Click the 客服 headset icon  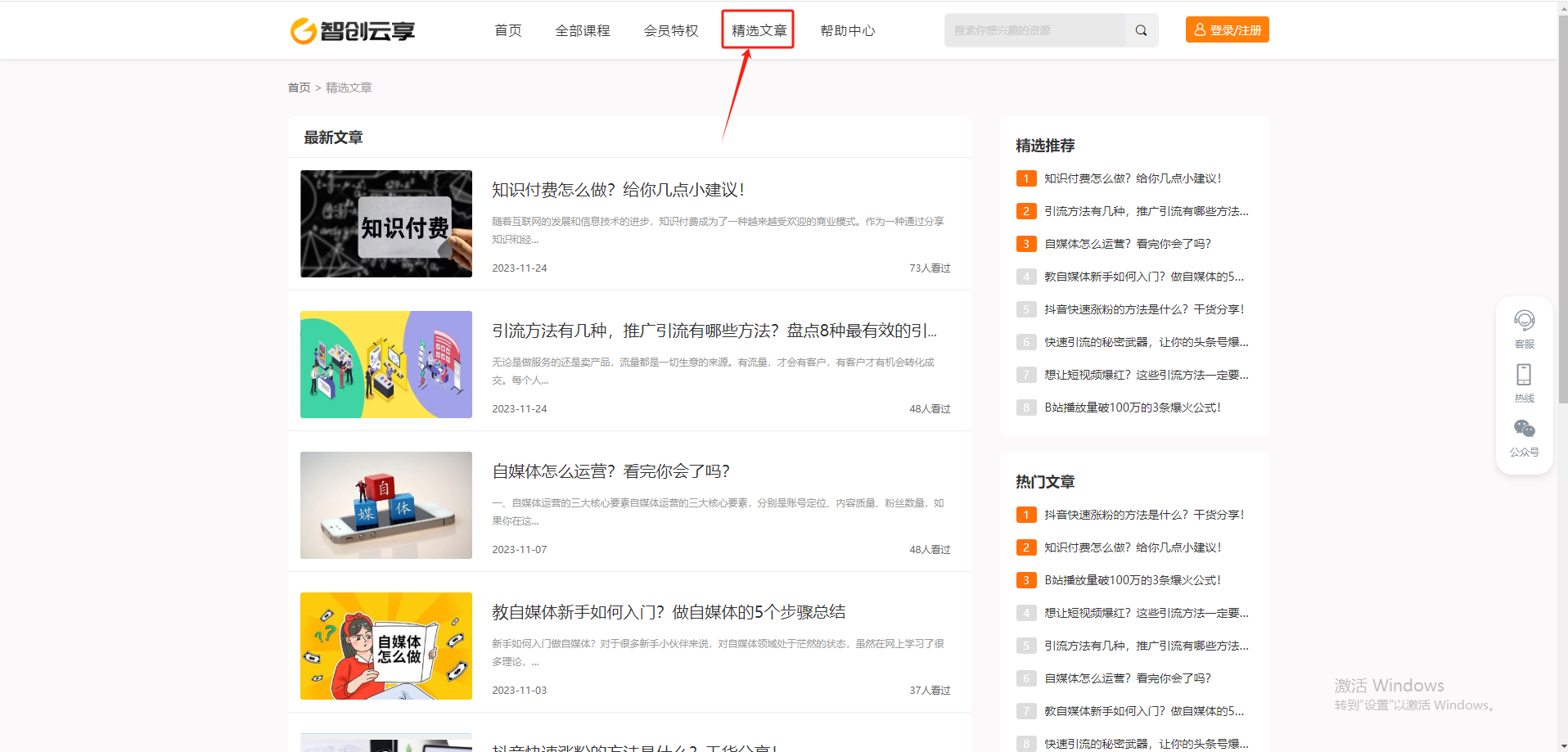click(1524, 320)
